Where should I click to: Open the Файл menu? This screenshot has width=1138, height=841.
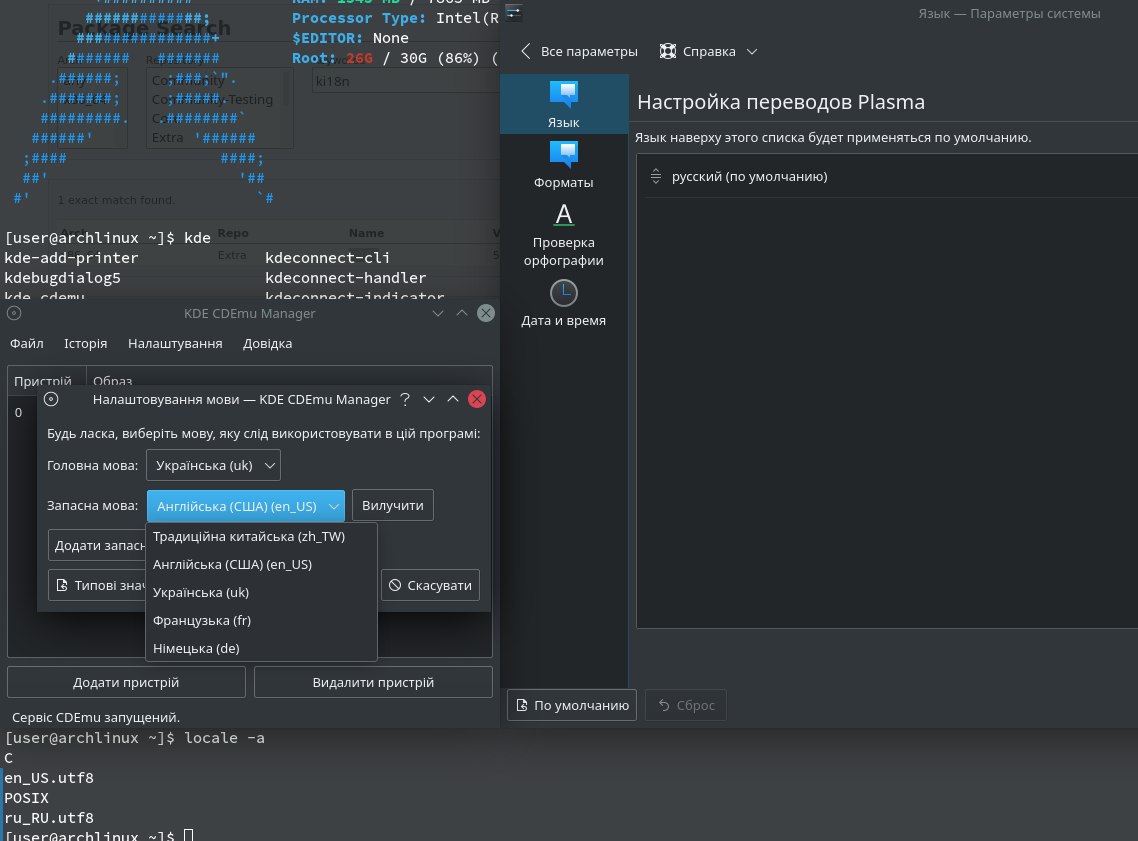pos(27,343)
